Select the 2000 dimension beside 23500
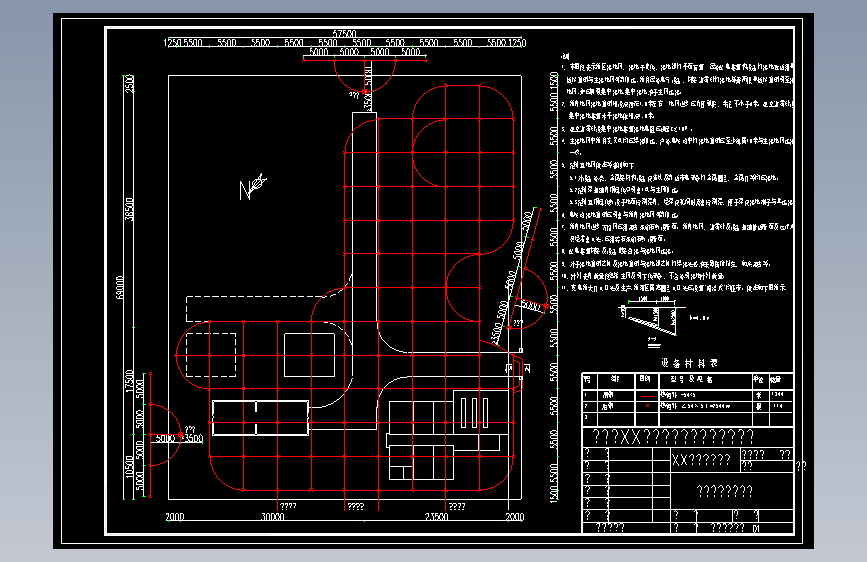Image resolution: width=867 pixels, height=562 pixels. 515,517
